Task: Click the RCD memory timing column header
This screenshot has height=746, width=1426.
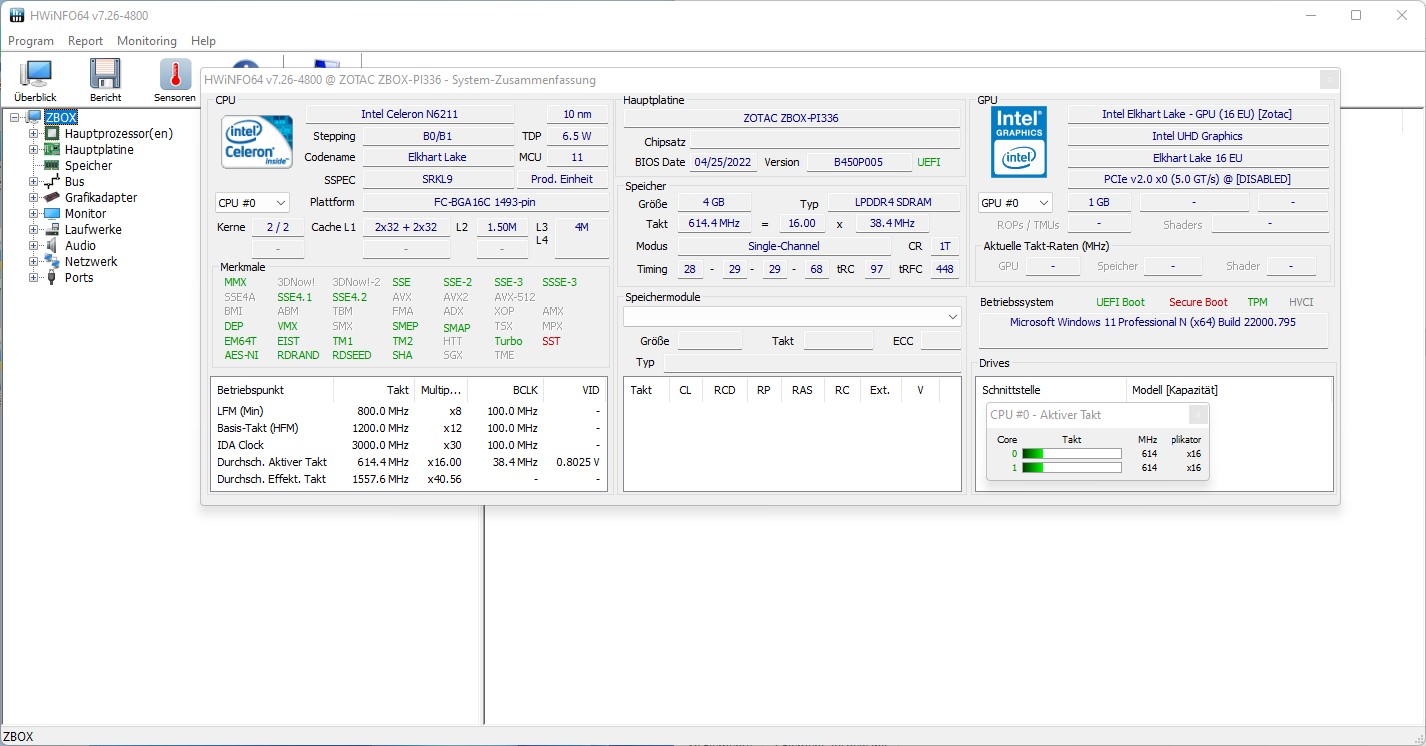Action: click(725, 390)
